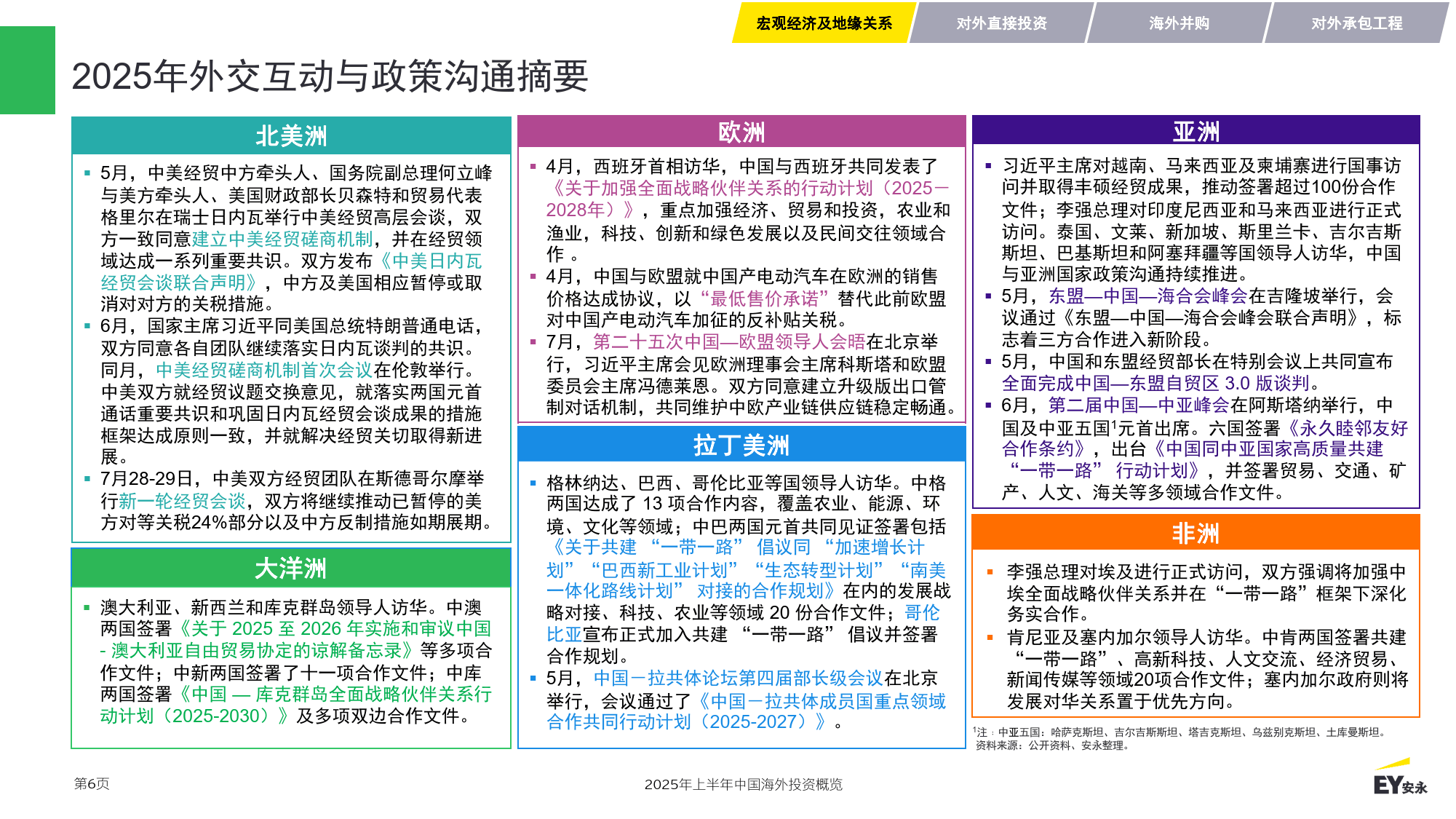Click the line starting 格林纳达、巴西、哥伦比亚
Image resolution: width=1456 pixels, height=819 pixels.
tap(746, 483)
